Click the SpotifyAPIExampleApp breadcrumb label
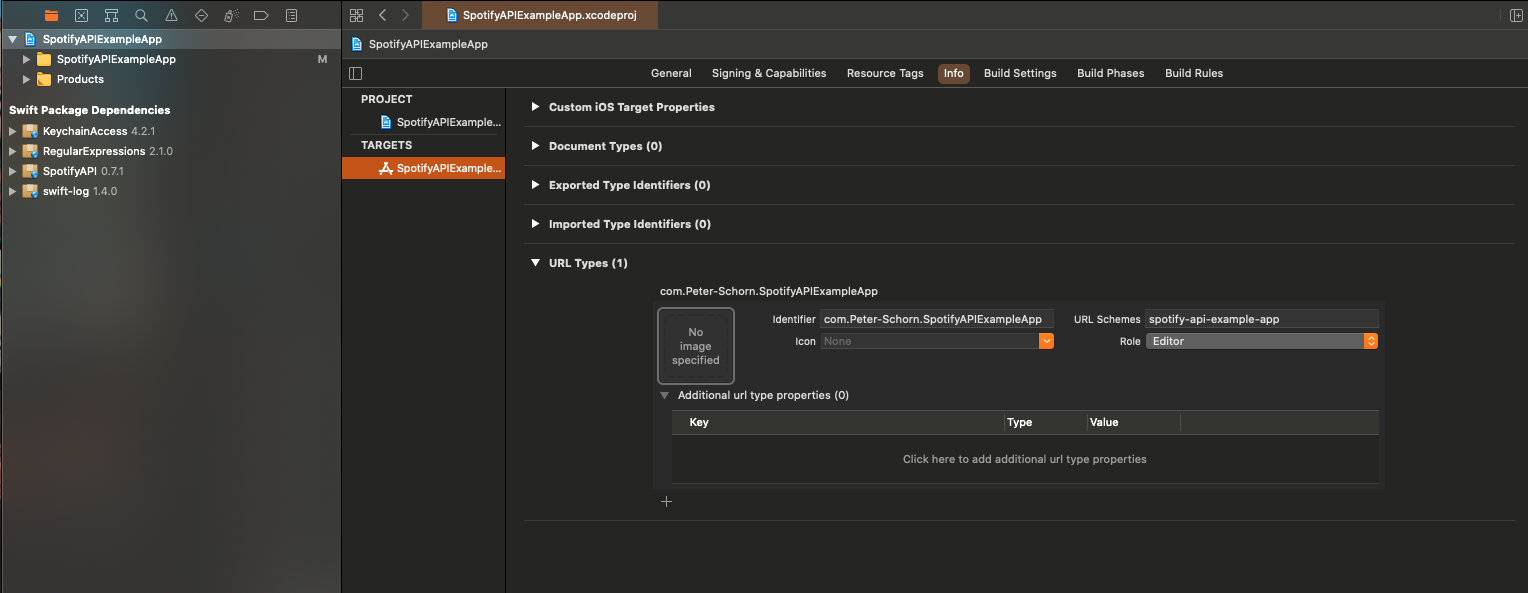This screenshot has height=593, width=1528. pos(428,44)
